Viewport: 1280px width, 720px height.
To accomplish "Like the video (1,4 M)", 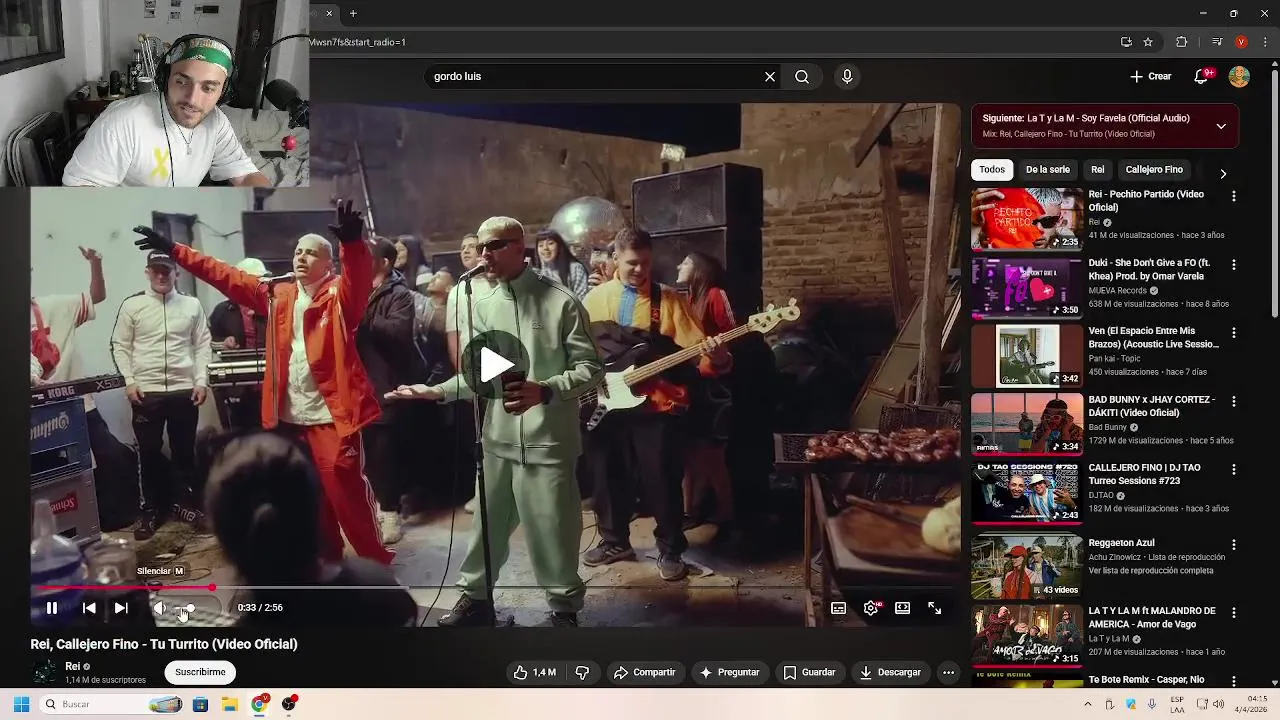I will click(x=535, y=673).
